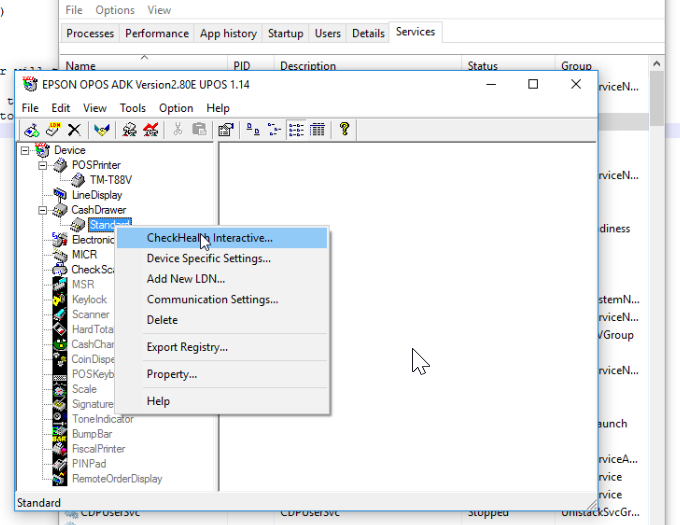Open Task Manager Startup tab
The width and height of the screenshot is (680, 525).
click(x=285, y=33)
